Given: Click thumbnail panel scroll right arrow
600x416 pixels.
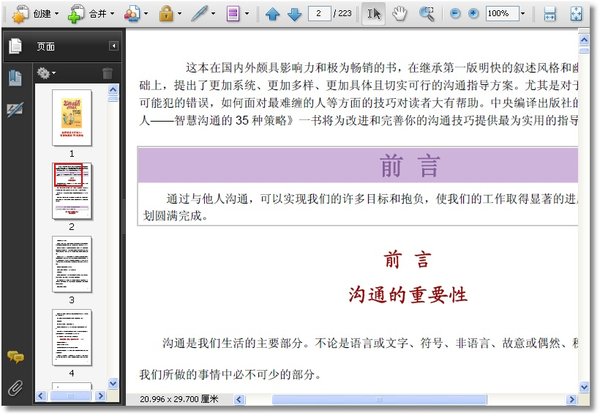Looking at the screenshot, I should click(100, 396).
